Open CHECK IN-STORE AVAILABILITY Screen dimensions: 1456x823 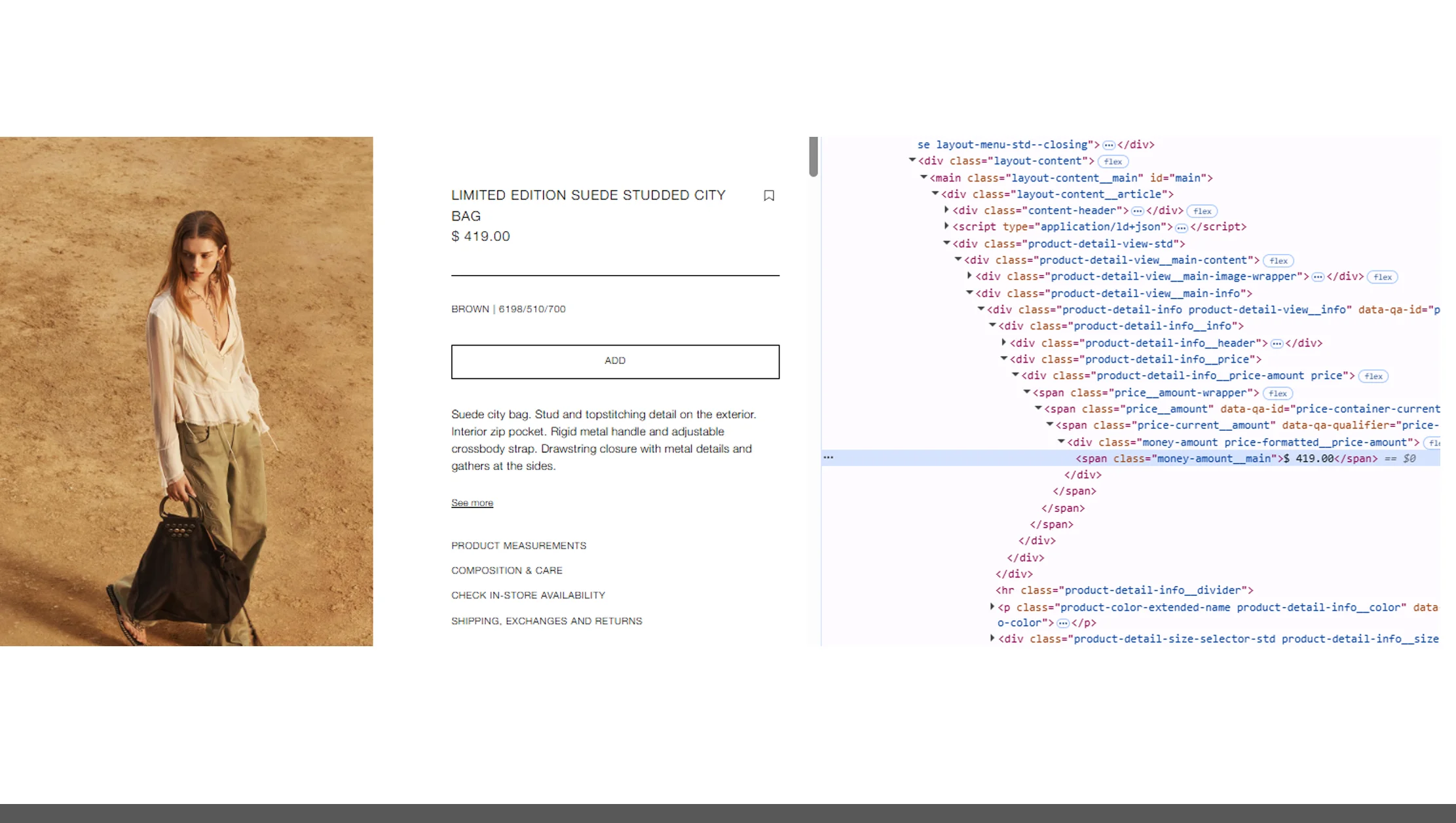[x=528, y=595]
